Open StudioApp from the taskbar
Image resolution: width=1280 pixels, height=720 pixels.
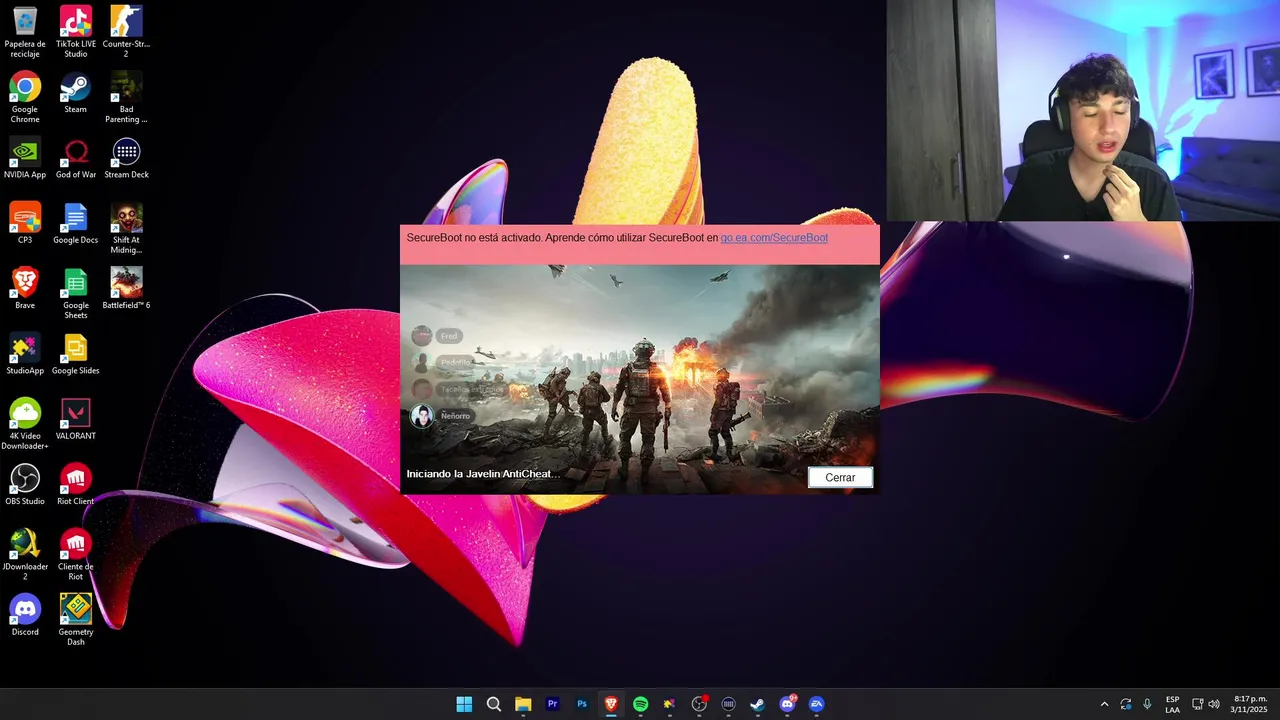click(670, 704)
